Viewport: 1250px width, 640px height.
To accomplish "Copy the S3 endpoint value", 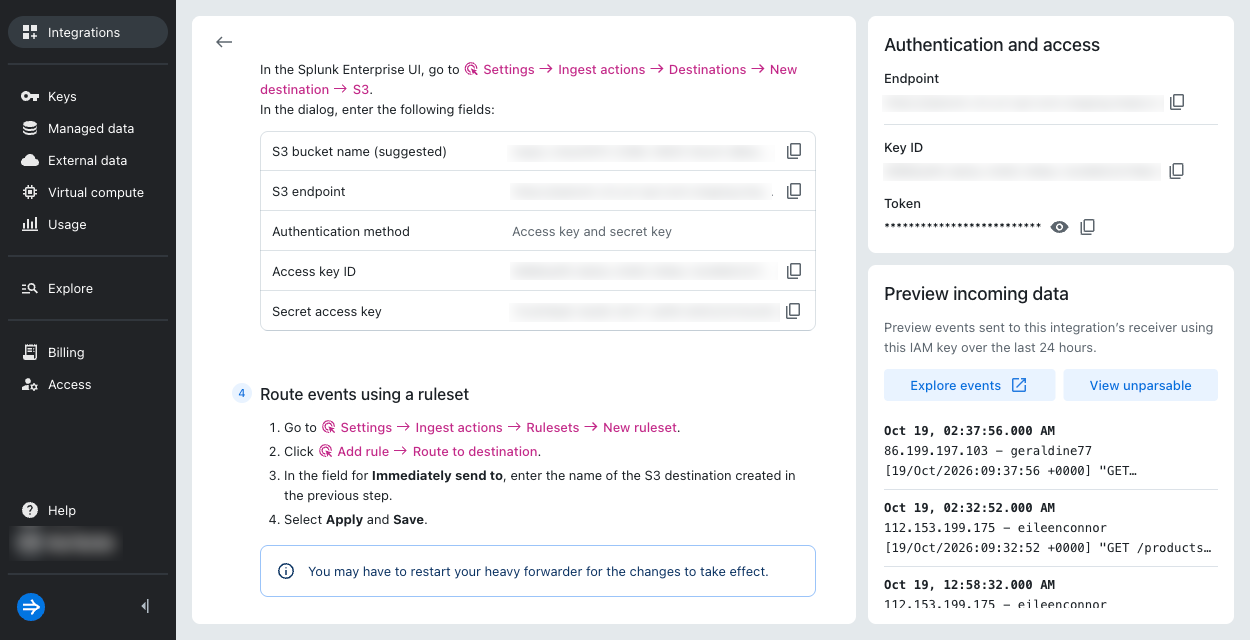I will click(794, 191).
